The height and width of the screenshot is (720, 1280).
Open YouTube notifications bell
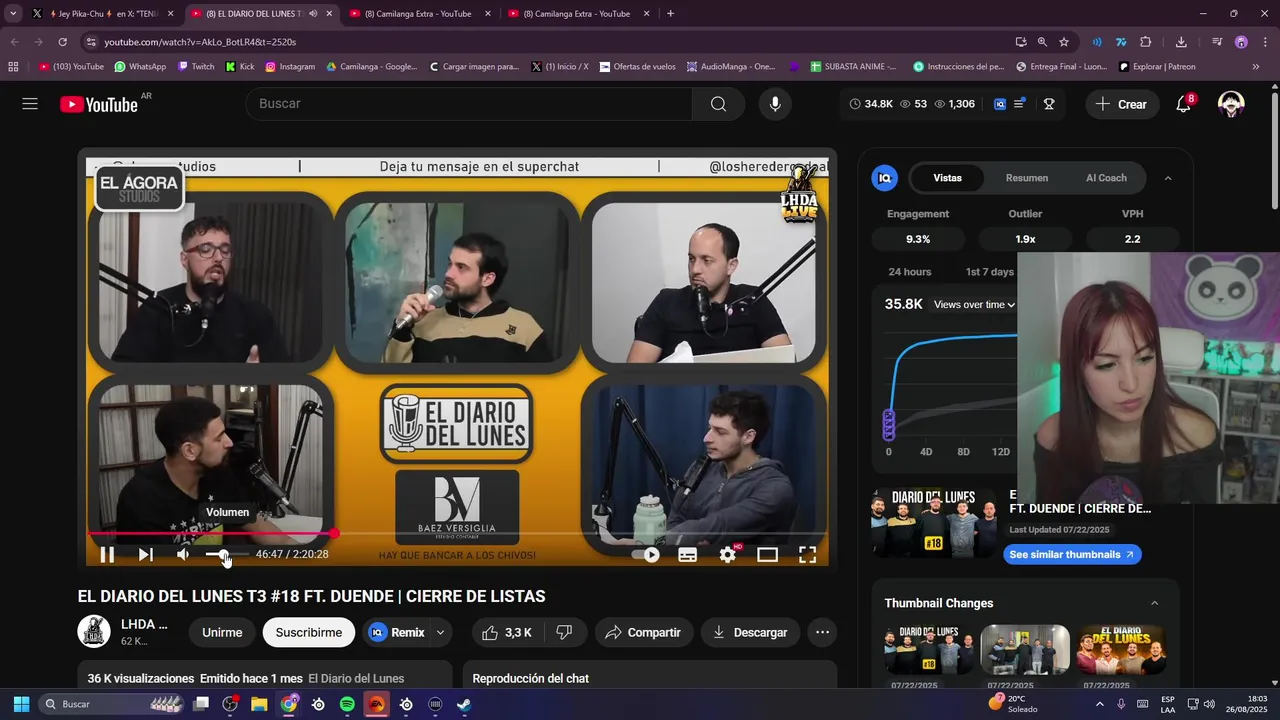pyautogui.click(x=1183, y=104)
